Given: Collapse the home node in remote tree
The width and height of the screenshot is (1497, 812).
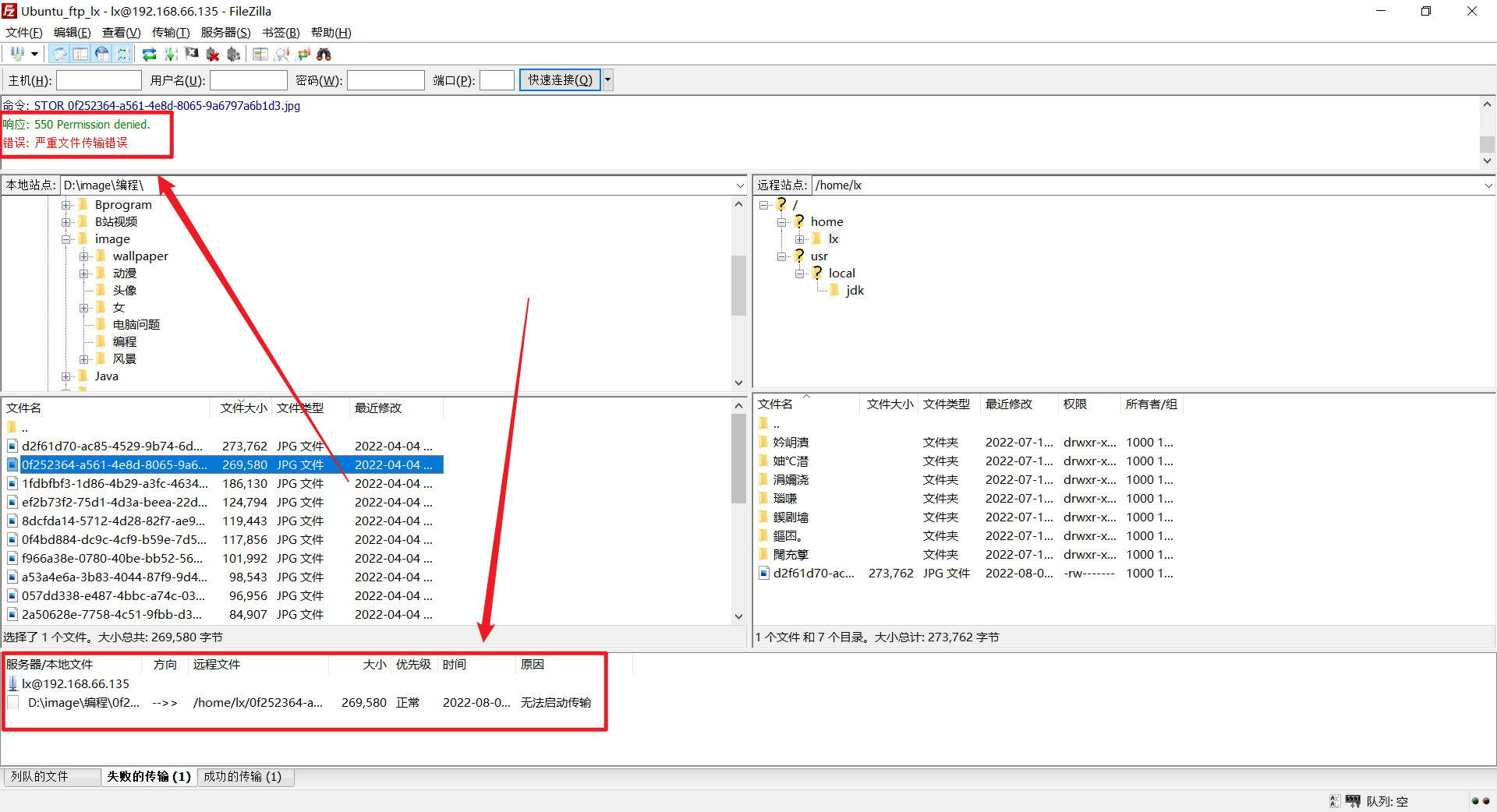Looking at the screenshot, I should click(x=782, y=222).
